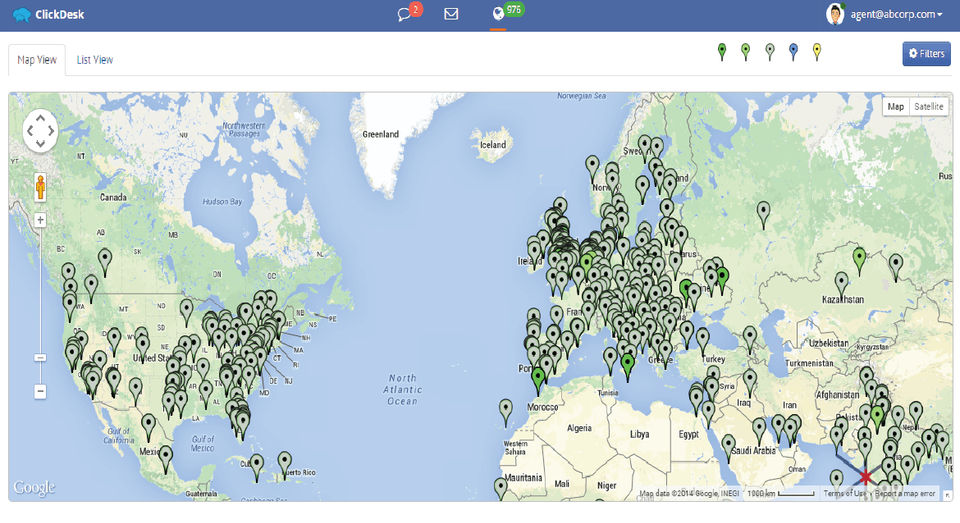Expand the agent@abcorp.com account dropdown
The height and width of the screenshot is (523, 960).
tap(896, 14)
